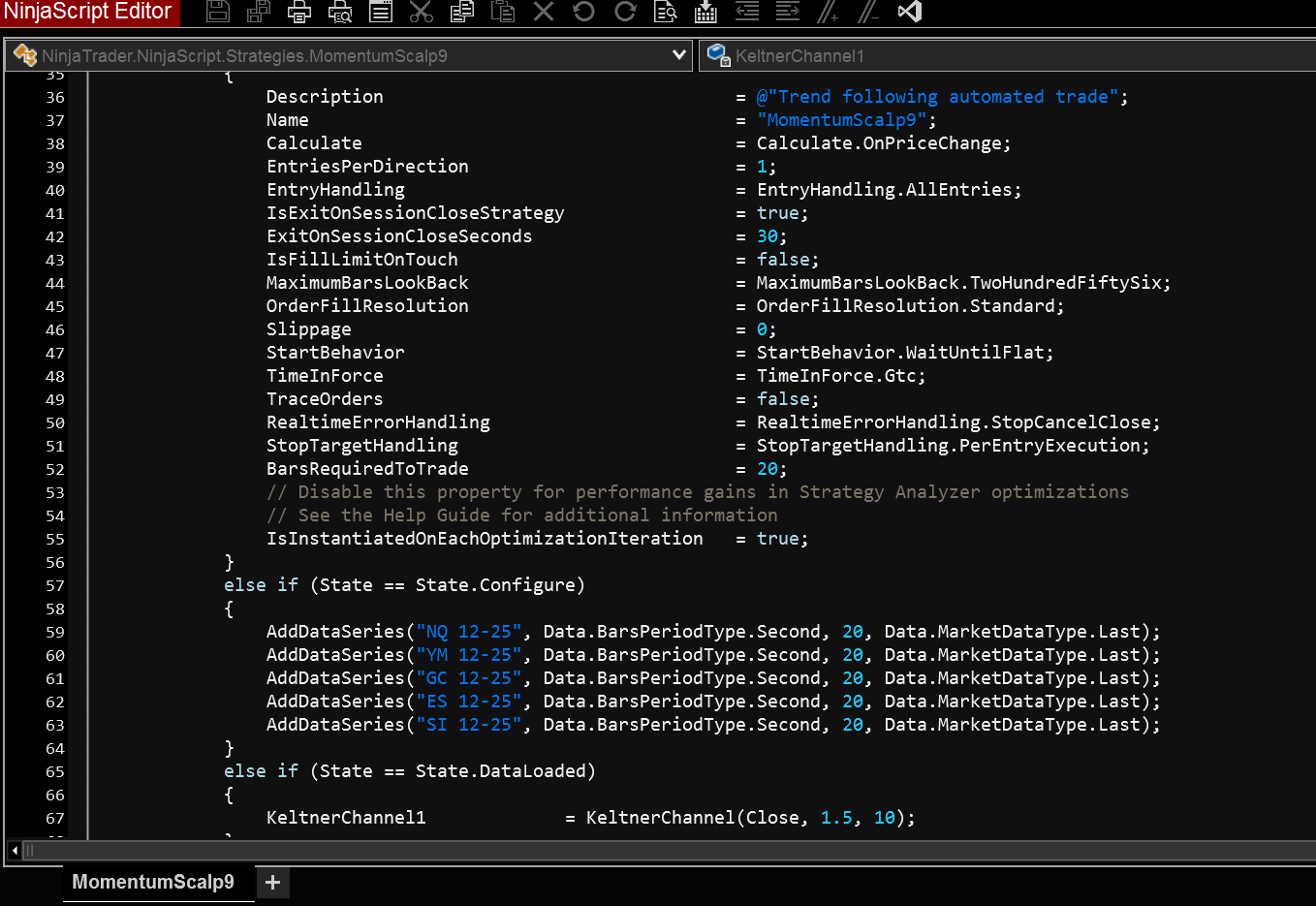Click line number 59 in the gutter
1316x906 pixels.
click(x=55, y=632)
